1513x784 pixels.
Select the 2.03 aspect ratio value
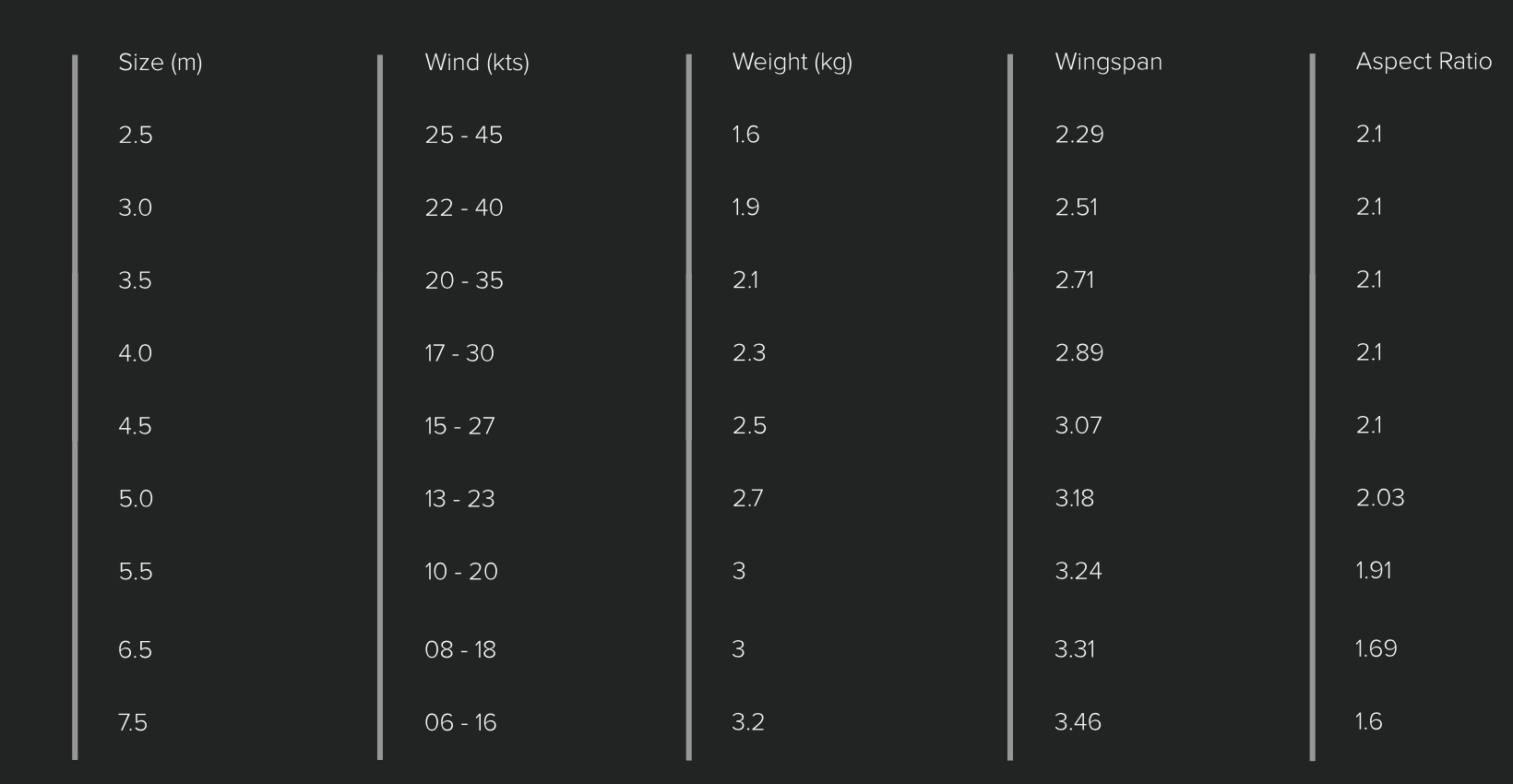coord(1379,498)
